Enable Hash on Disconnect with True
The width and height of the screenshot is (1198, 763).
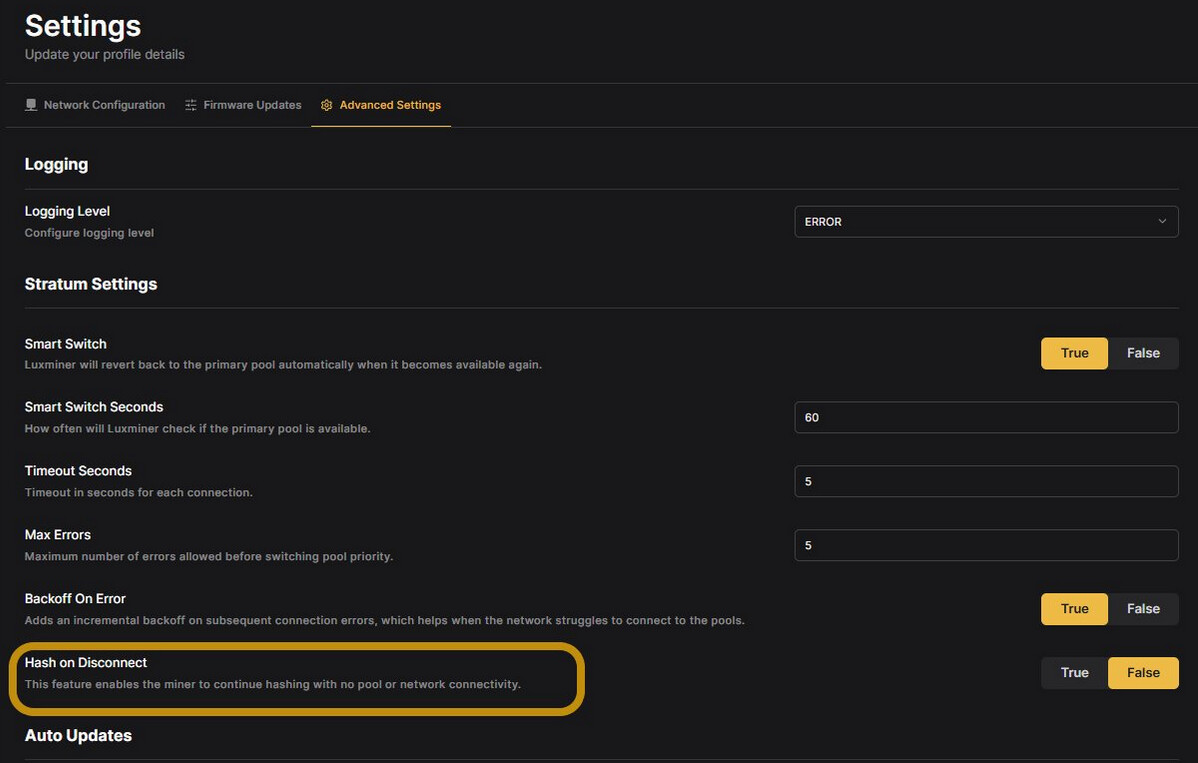[x=1074, y=673]
